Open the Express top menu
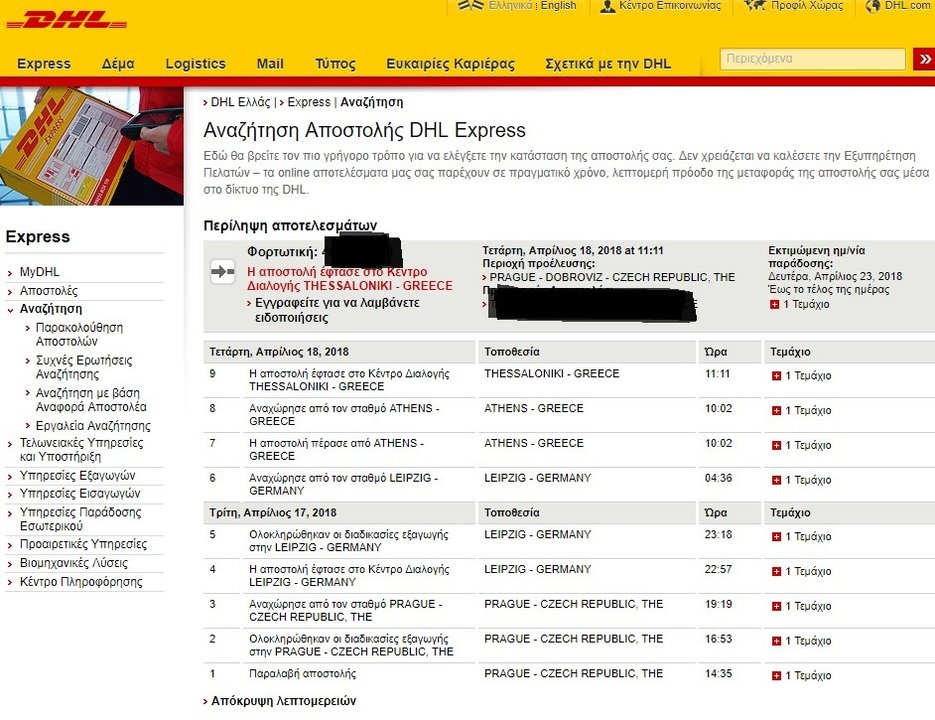The height and width of the screenshot is (720, 935). (x=44, y=64)
